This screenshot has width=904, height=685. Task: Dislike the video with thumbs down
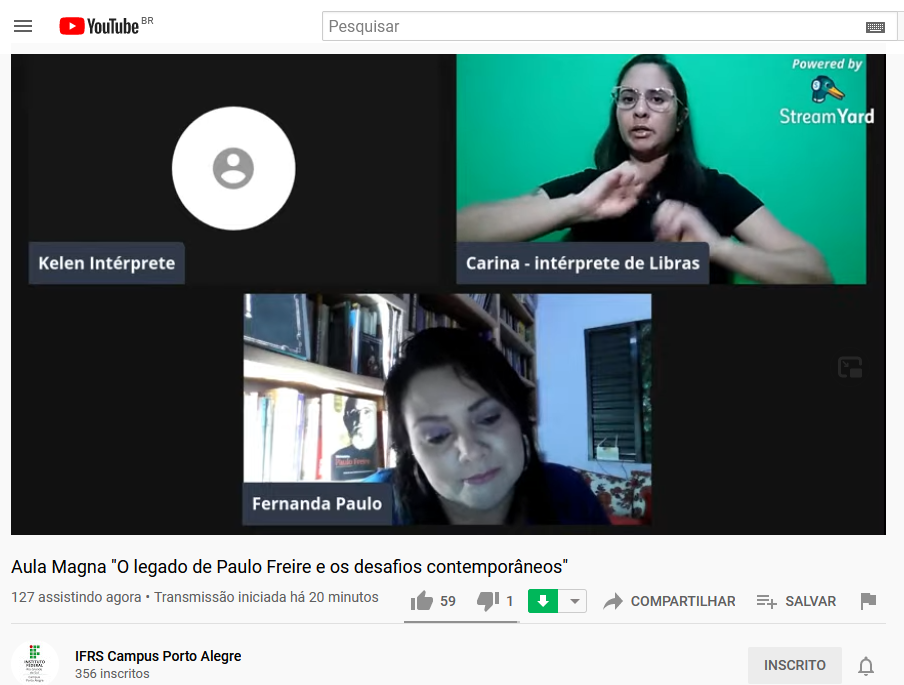pos(488,601)
